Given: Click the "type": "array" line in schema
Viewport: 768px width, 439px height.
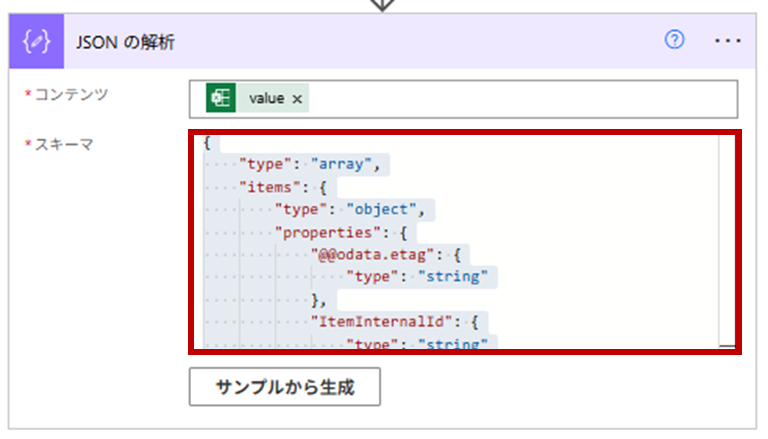Looking at the screenshot, I should [x=310, y=164].
